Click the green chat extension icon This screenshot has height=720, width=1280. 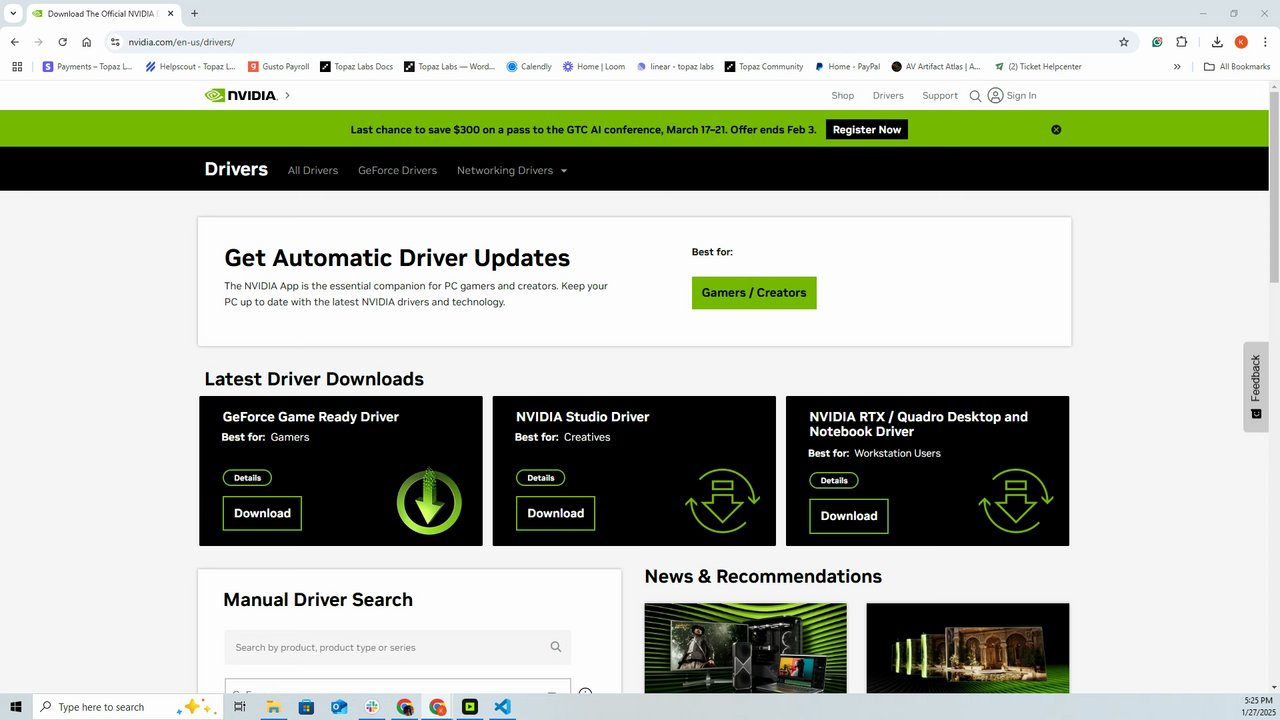[x=1157, y=42]
